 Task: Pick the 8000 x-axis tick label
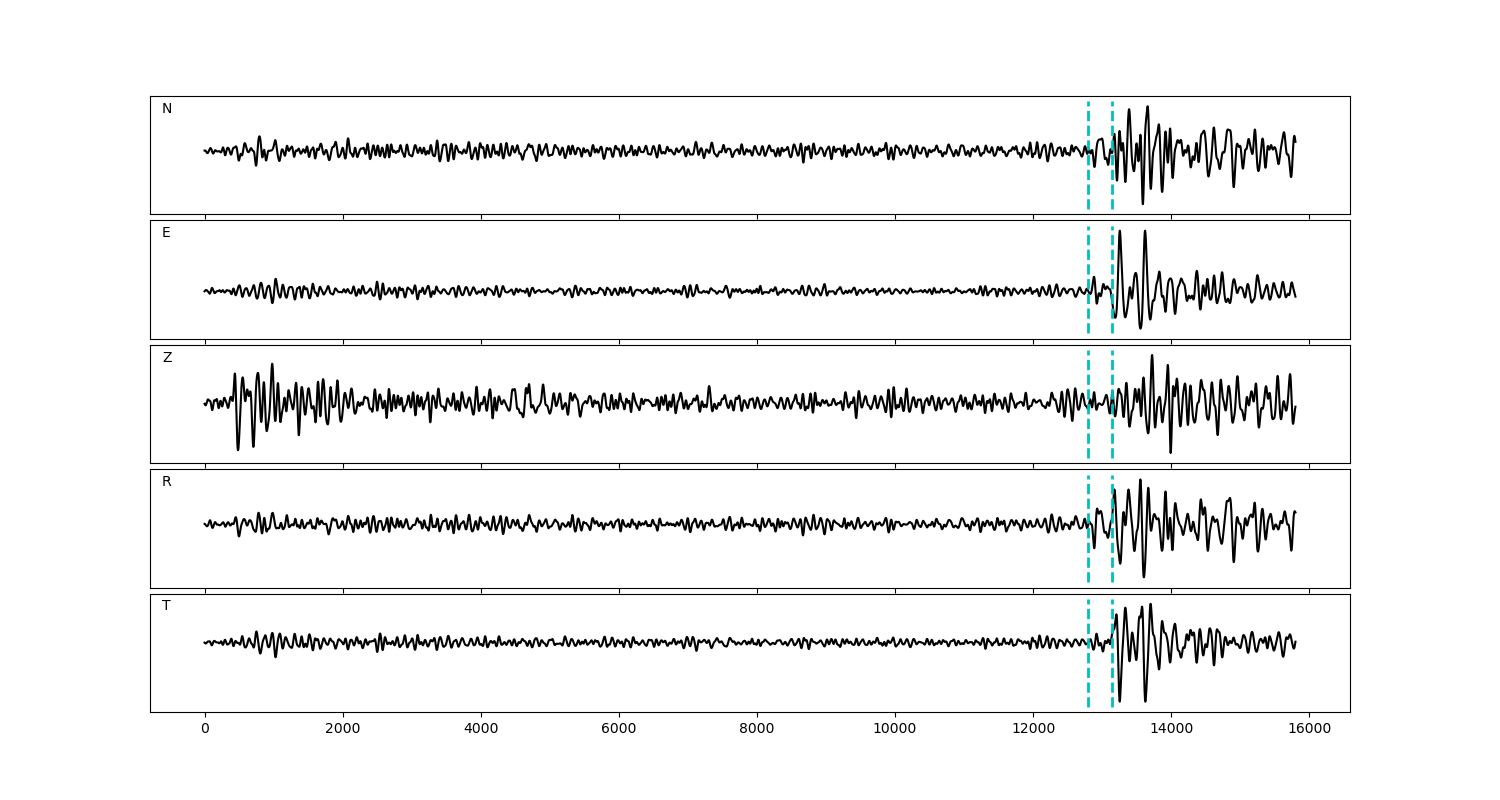click(x=757, y=729)
